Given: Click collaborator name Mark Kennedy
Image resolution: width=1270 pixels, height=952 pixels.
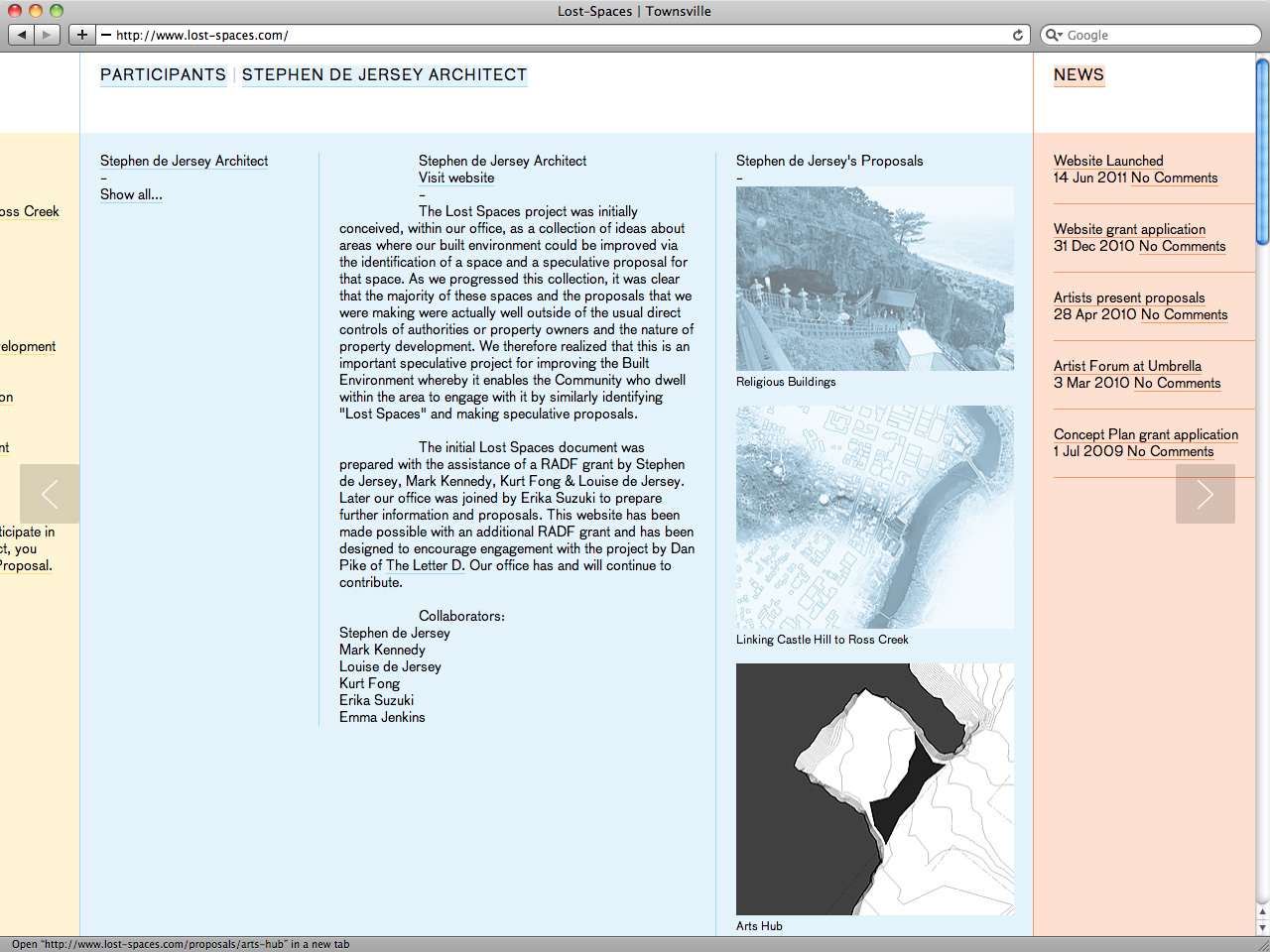Looking at the screenshot, I should click(x=382, y=650).
